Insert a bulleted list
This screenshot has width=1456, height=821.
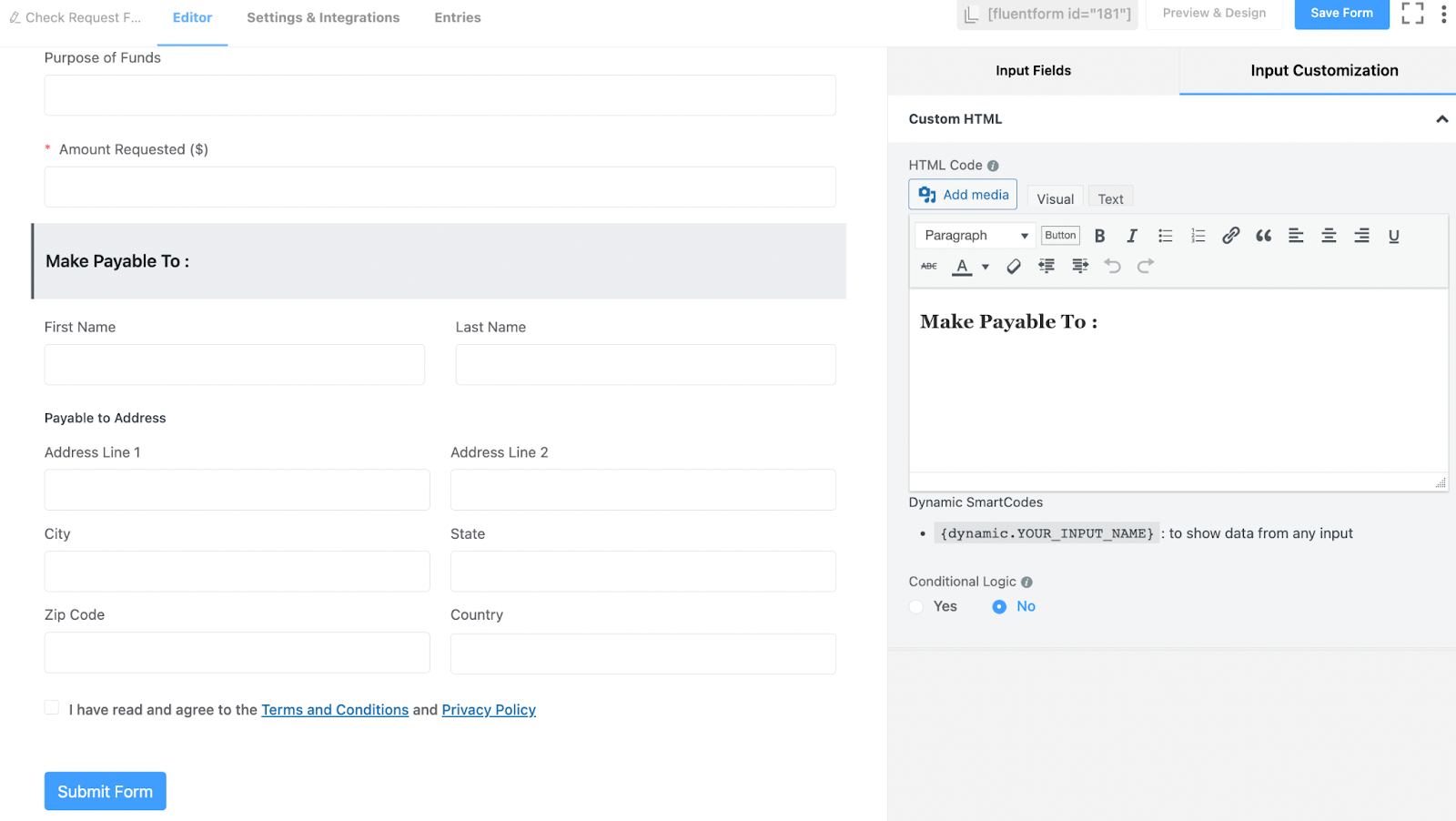point(1165,236)
